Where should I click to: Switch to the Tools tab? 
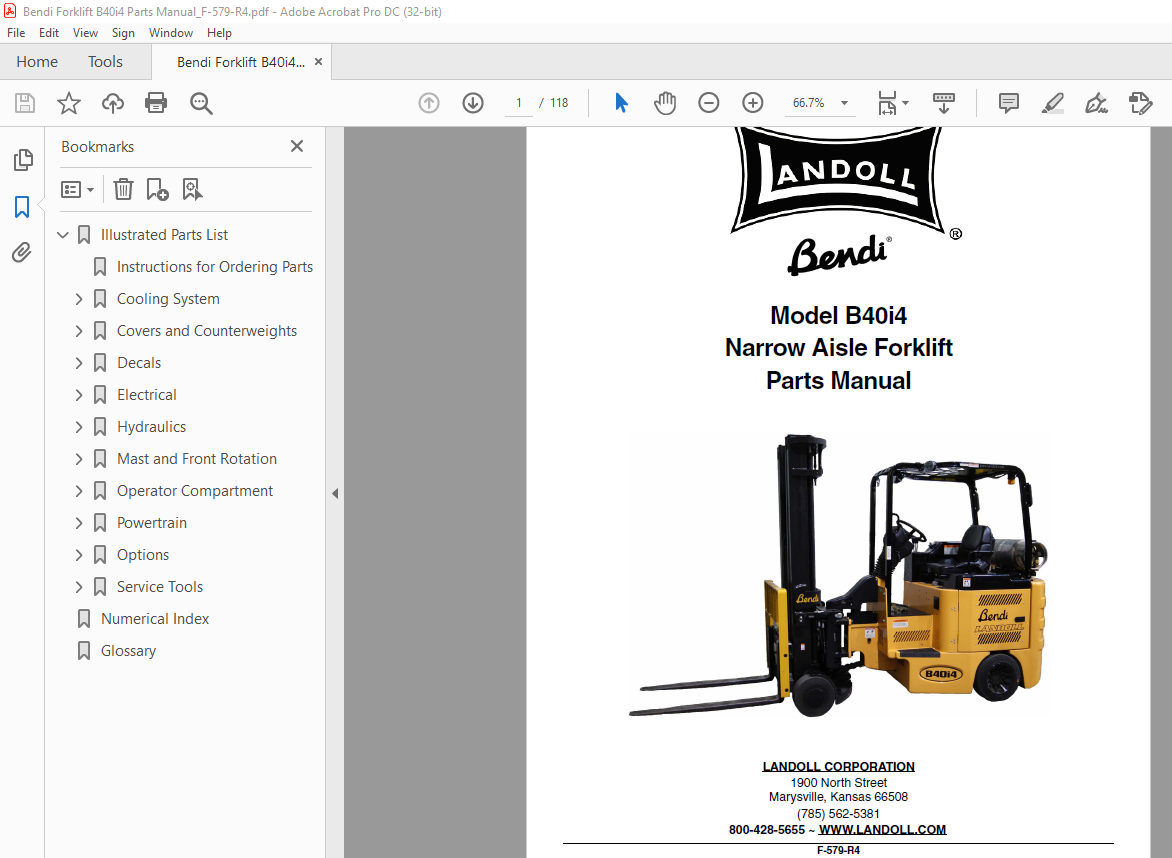pos(105,62)
